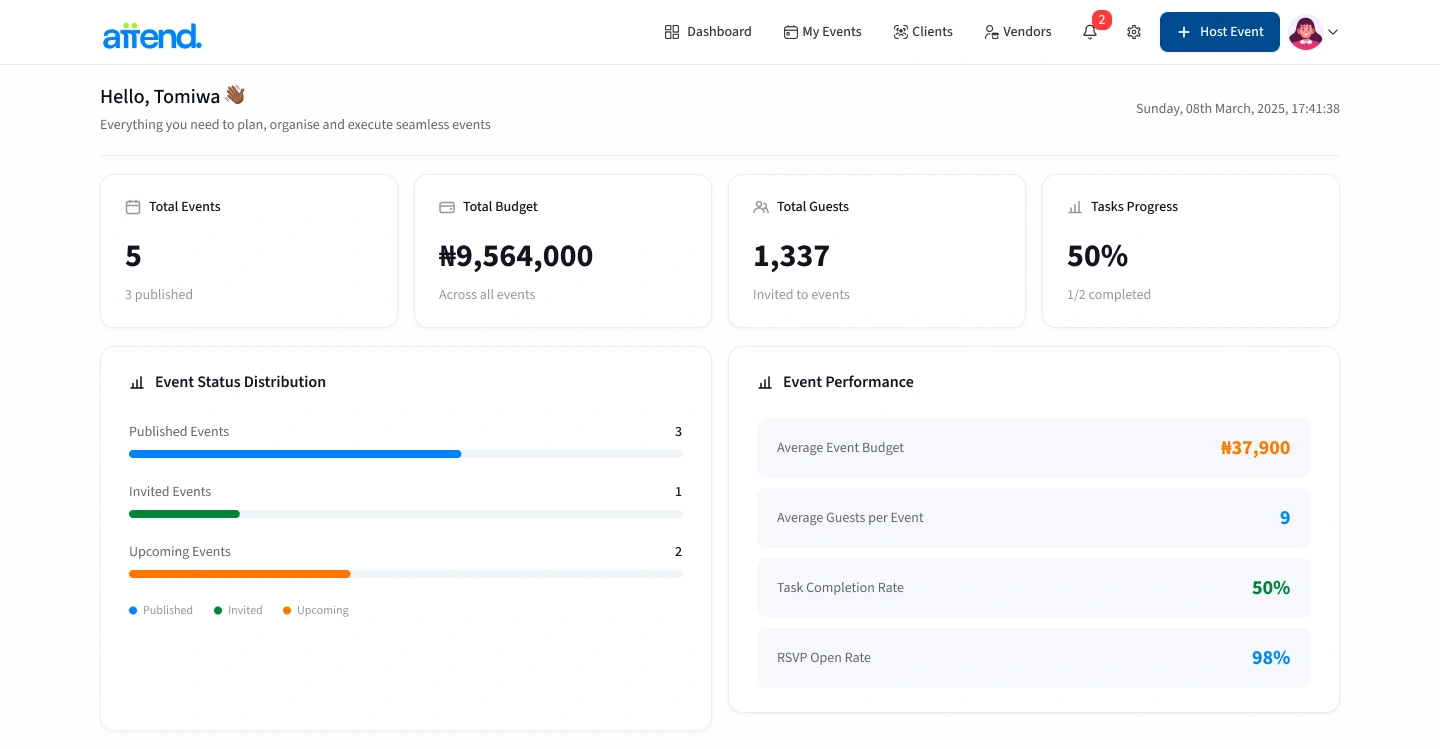The image size is (1440, 749).
Task: Click the 98% RSVP open rate value
Action: (x=1271, y=658)
